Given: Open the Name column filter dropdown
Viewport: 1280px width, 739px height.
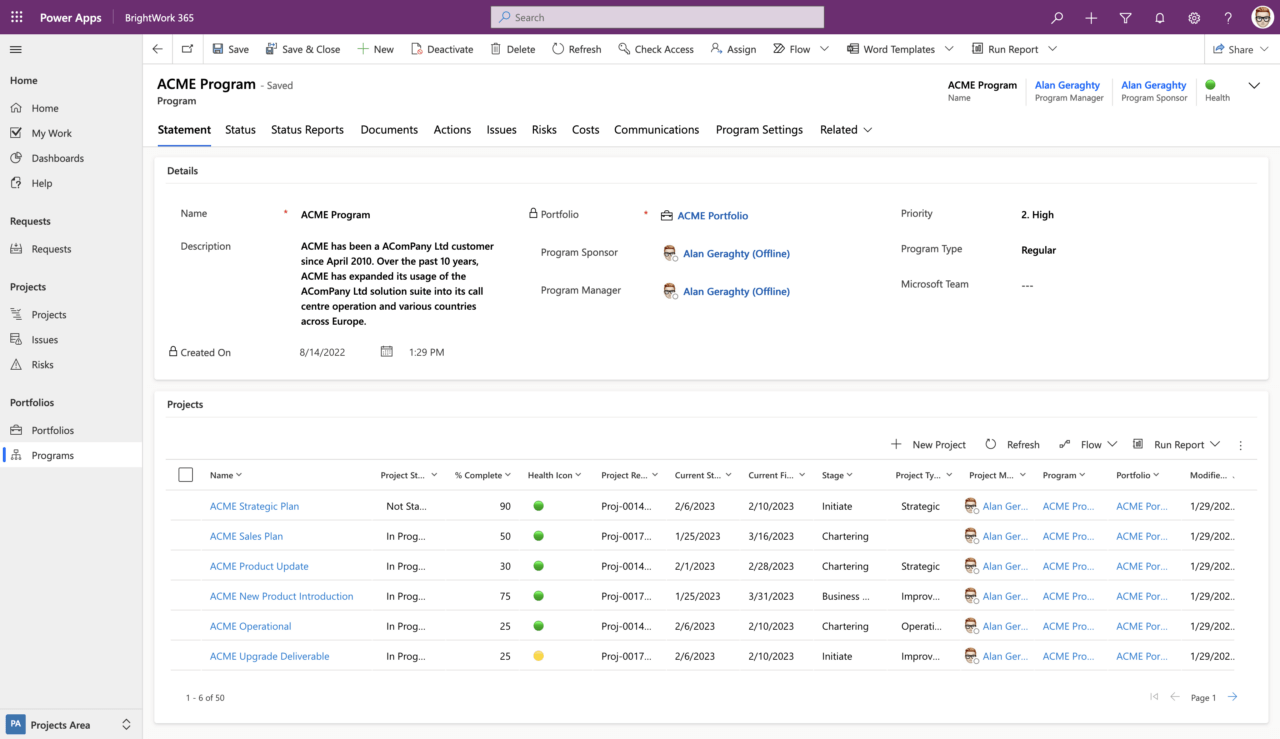Looking at the screenshot, I should [237, 474].
